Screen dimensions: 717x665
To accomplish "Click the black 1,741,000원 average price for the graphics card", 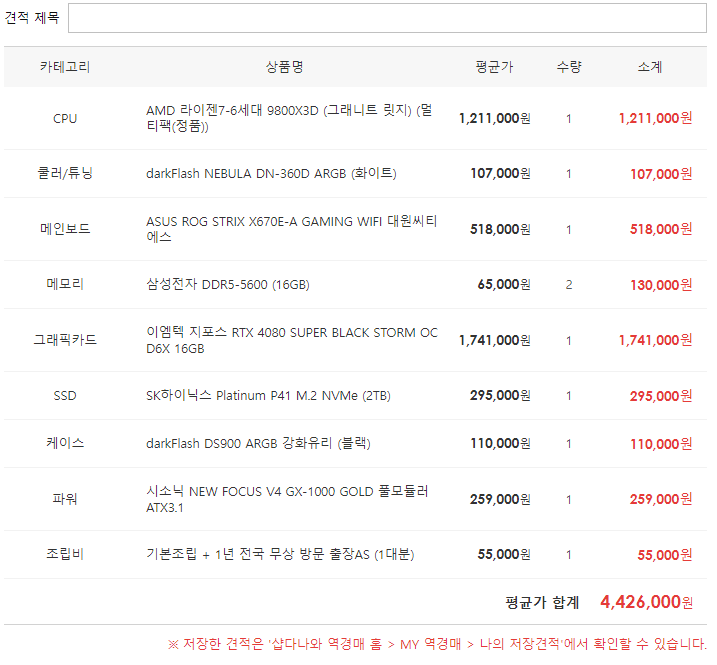I will click(x=495, y=340).
